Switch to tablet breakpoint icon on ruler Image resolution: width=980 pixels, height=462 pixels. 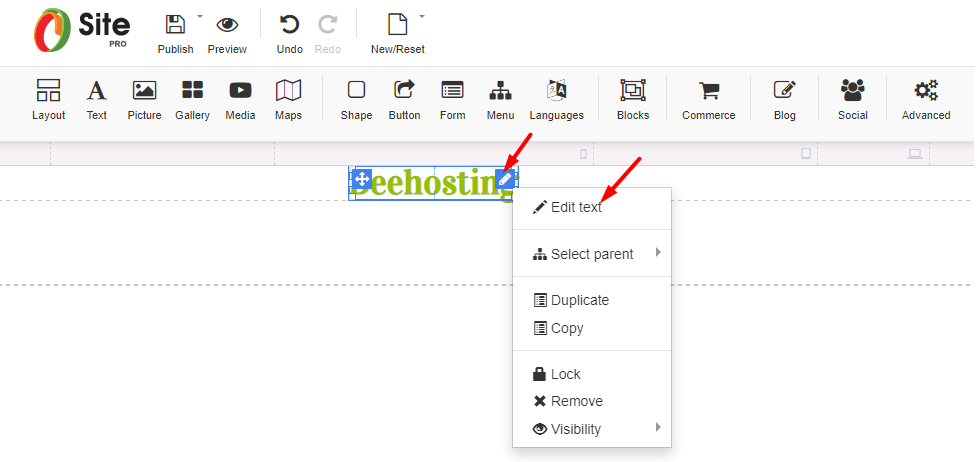click(x=806, y=154)
